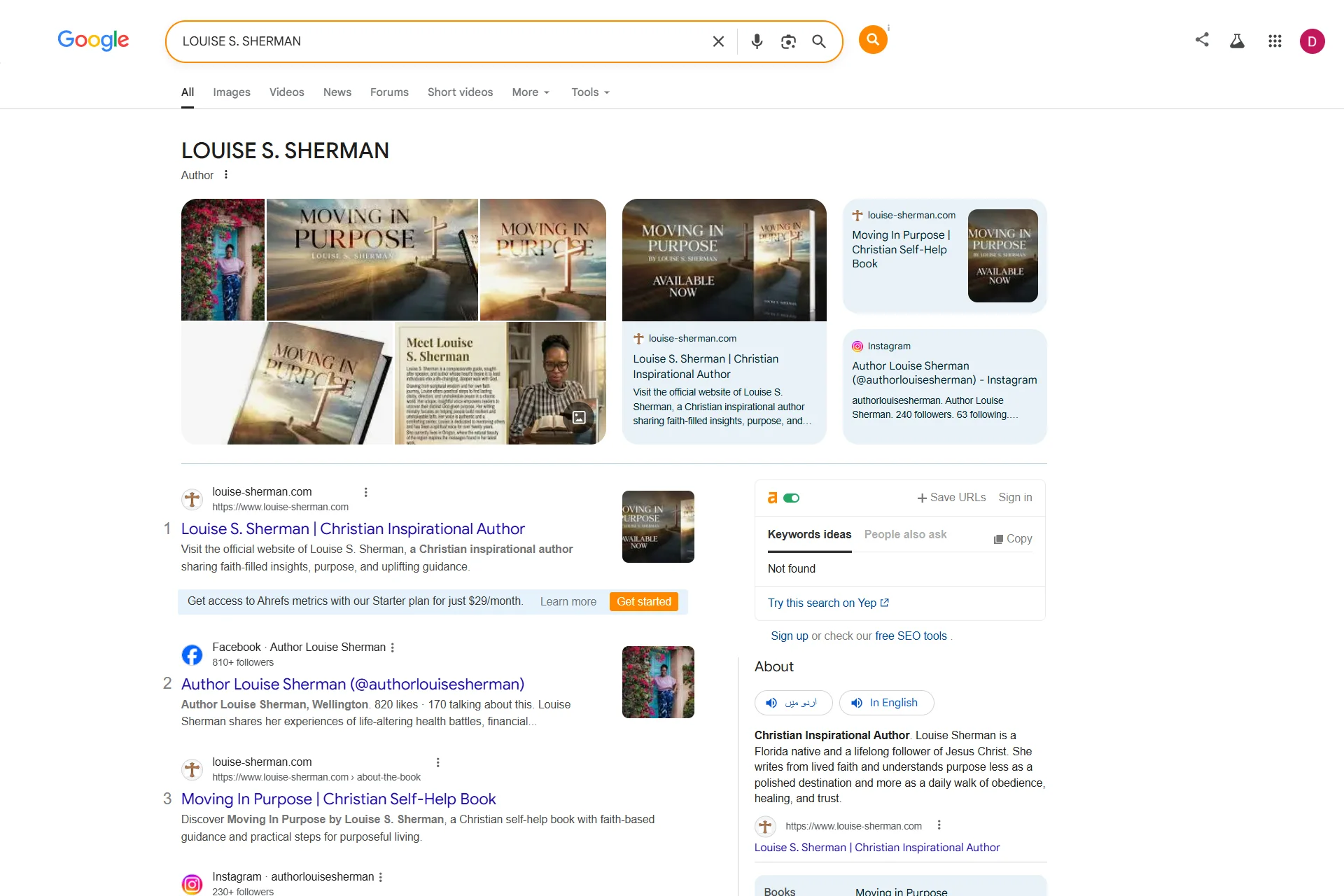Open more options for about-the-book result
Screen dimensions: 1344x896
[x=437, y=762]
